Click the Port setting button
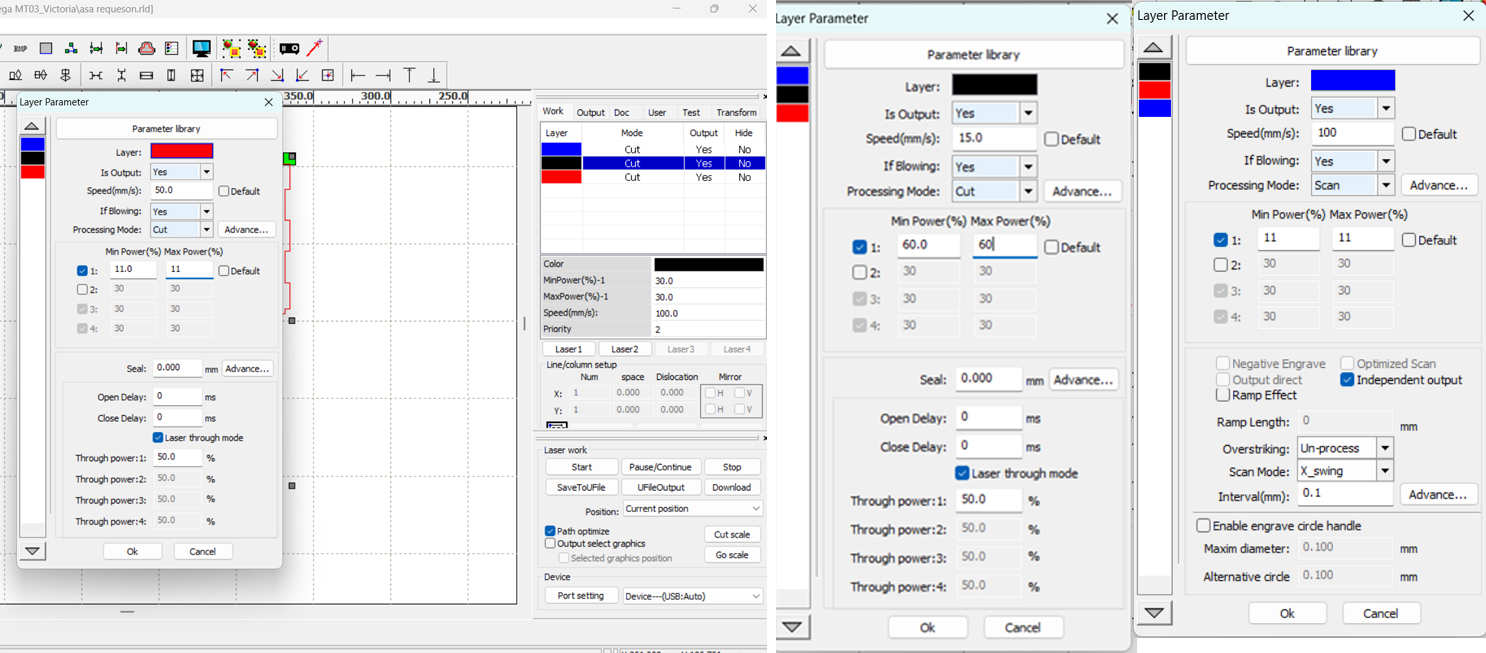1486x653 pixels. coord(580,596)
